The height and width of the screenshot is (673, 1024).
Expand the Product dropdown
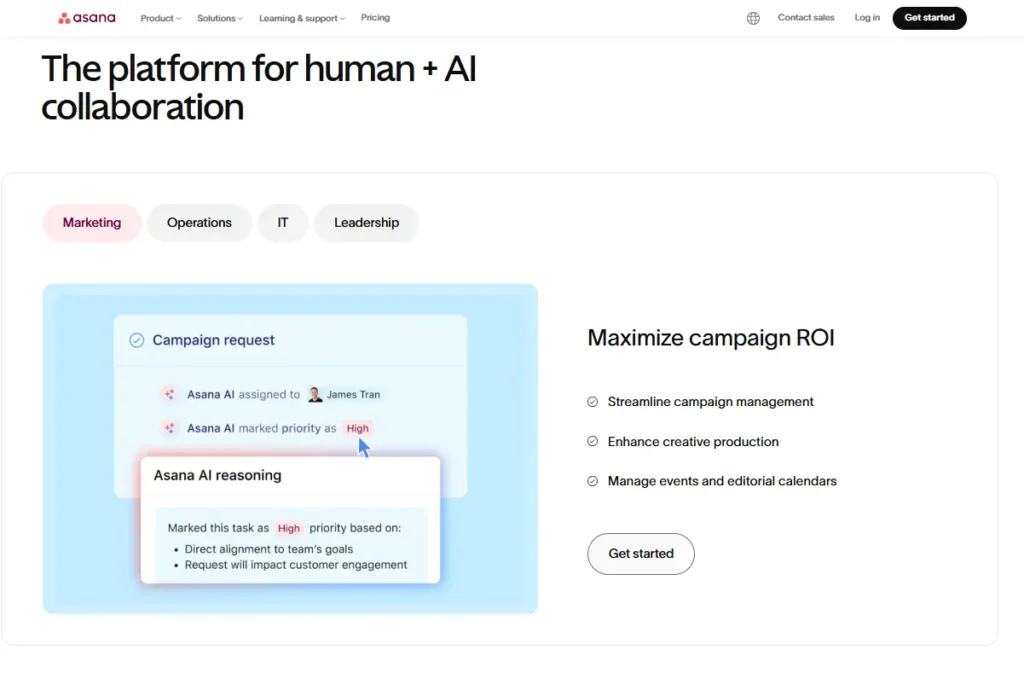(x=160, y=17)
